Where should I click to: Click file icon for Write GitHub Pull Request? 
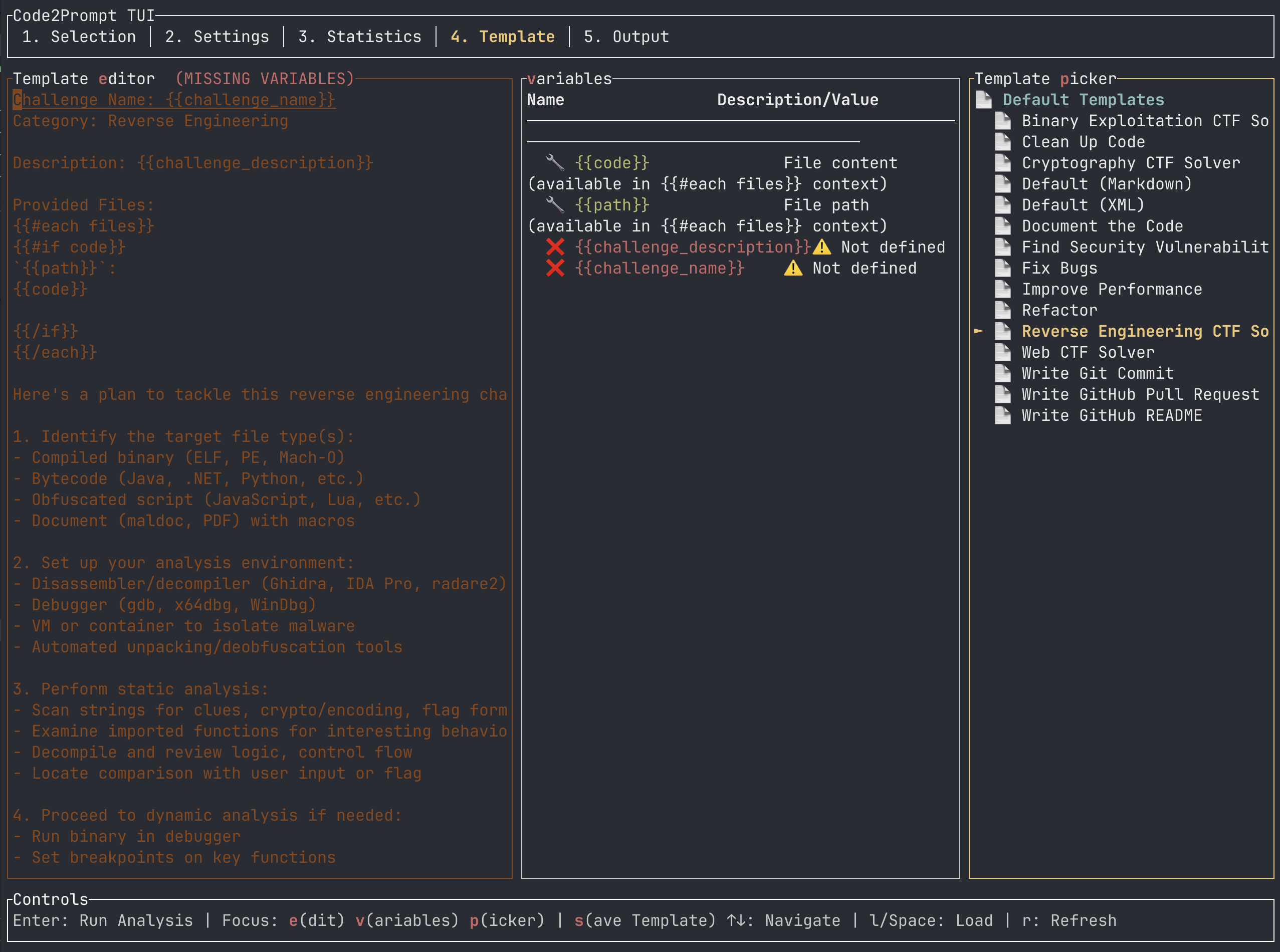(1003, 394)
